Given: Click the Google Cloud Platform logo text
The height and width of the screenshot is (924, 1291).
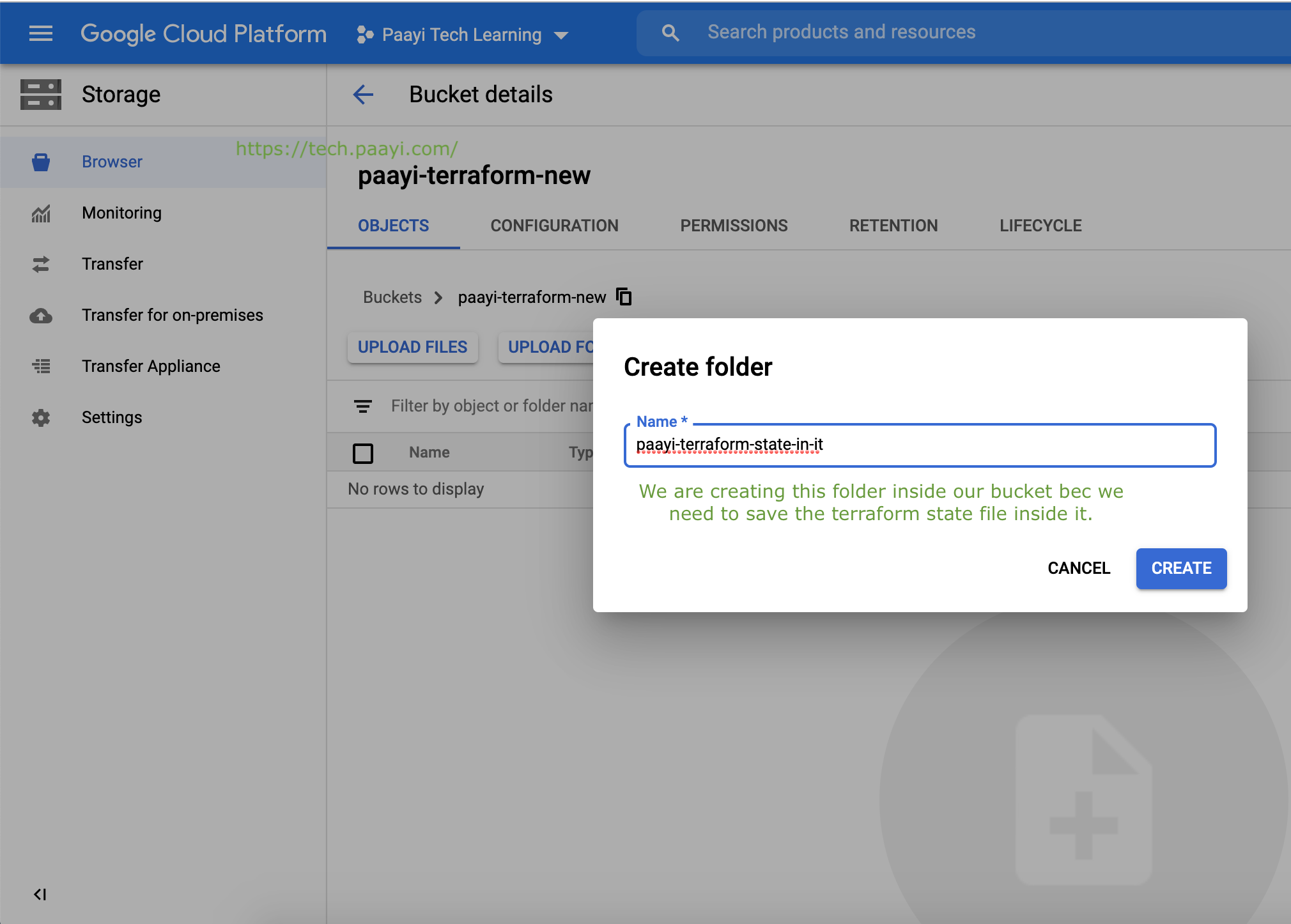Looking at the screenshot, I should 204,34.
